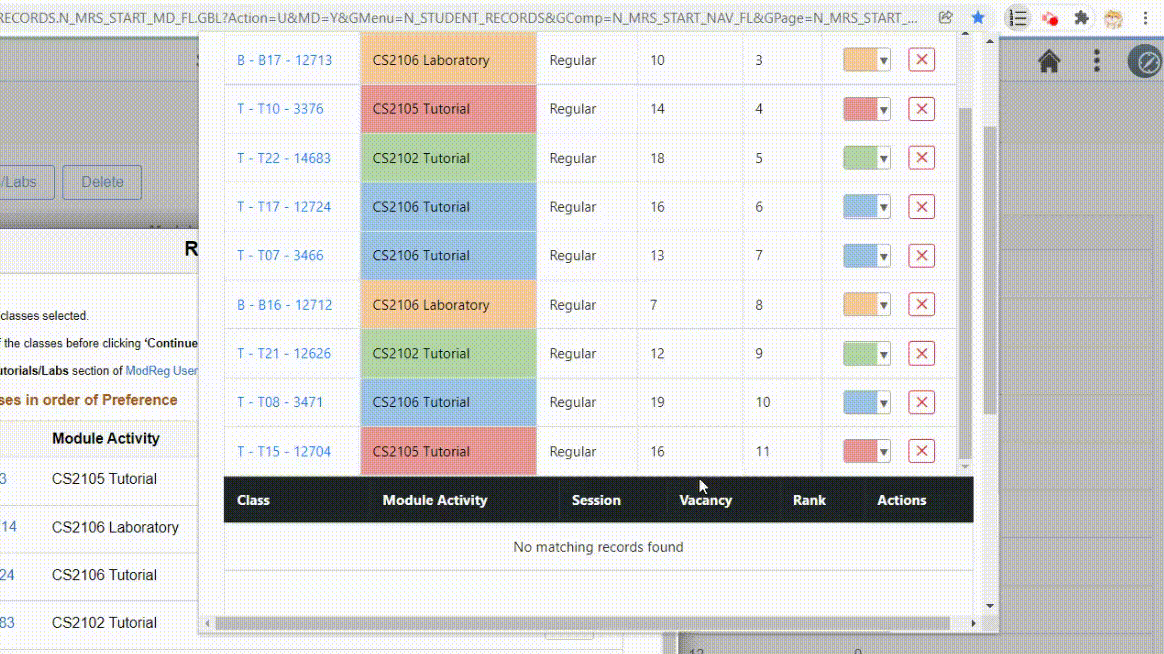Open color dropdown for B16 - 12712 row
This screenshot has height=654, width=1164.
click(x=883, y=304)
